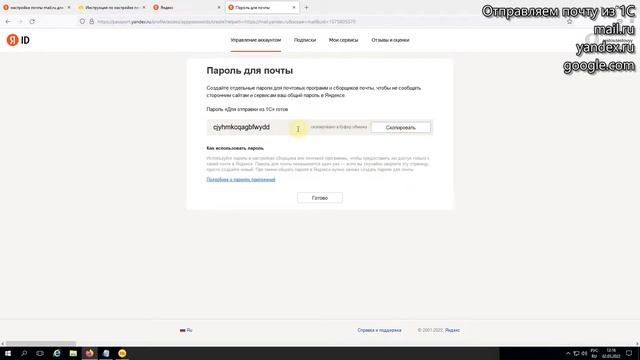Image resolution: width=640 pixels, height=360 pixels.
Task: Close the 'Инструкция по настройке' tab
Action: [x=144, y=7]
